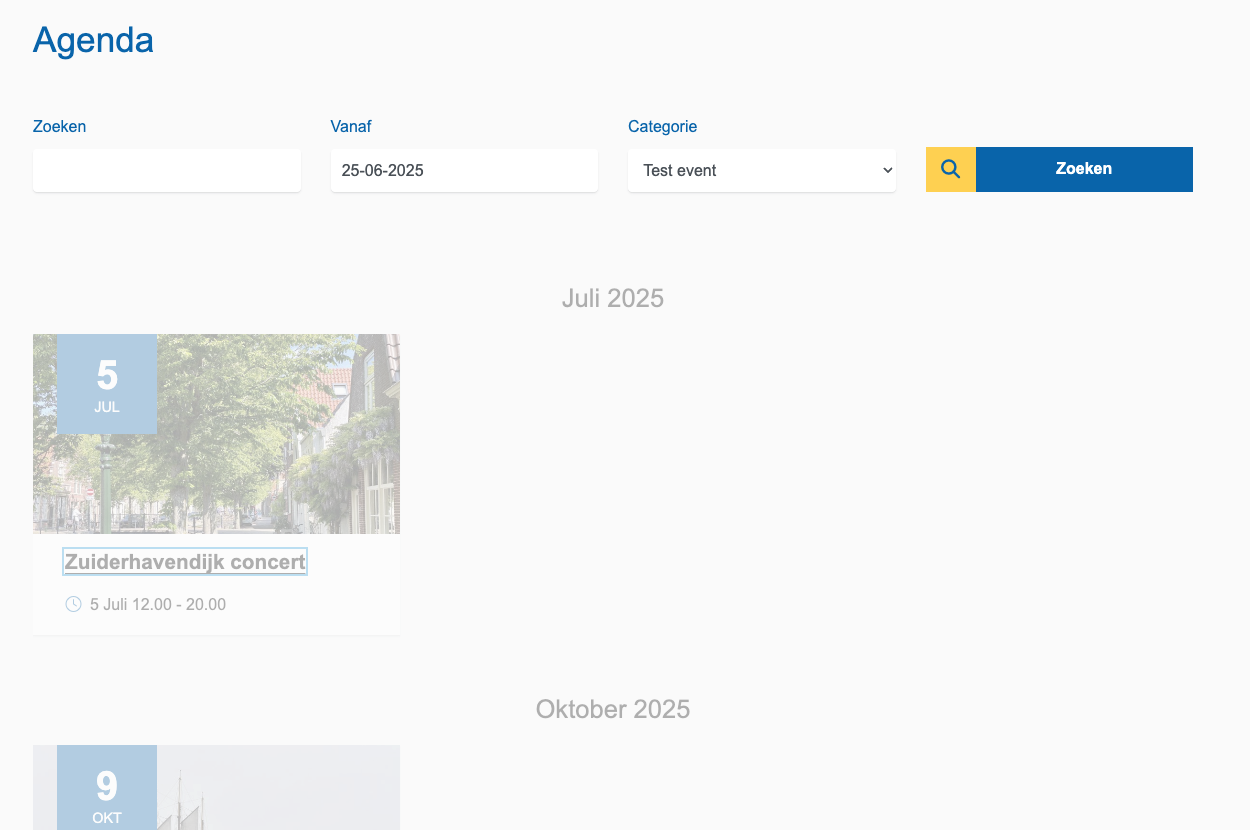This screenshot has width=1250, height=830.
Task: Click the Zoeken field label
Action: [x=59, y=126]
